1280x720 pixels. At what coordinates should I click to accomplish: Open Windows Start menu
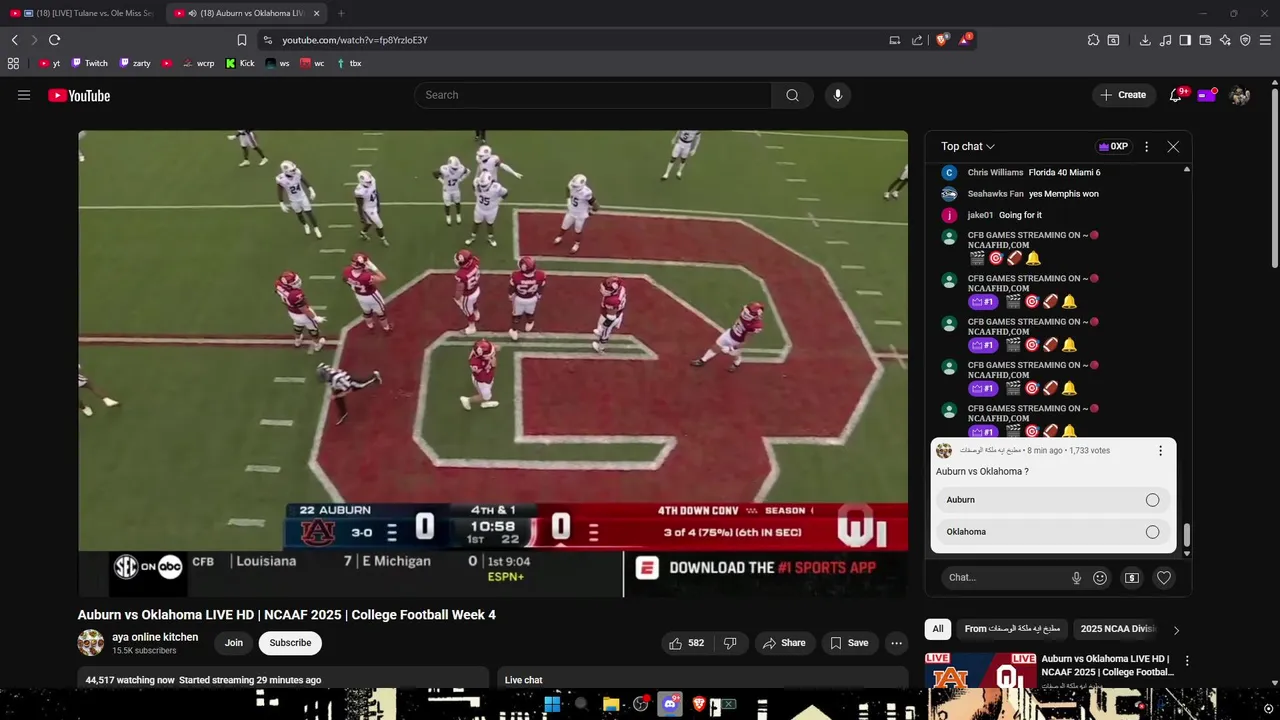coord(552,704)
